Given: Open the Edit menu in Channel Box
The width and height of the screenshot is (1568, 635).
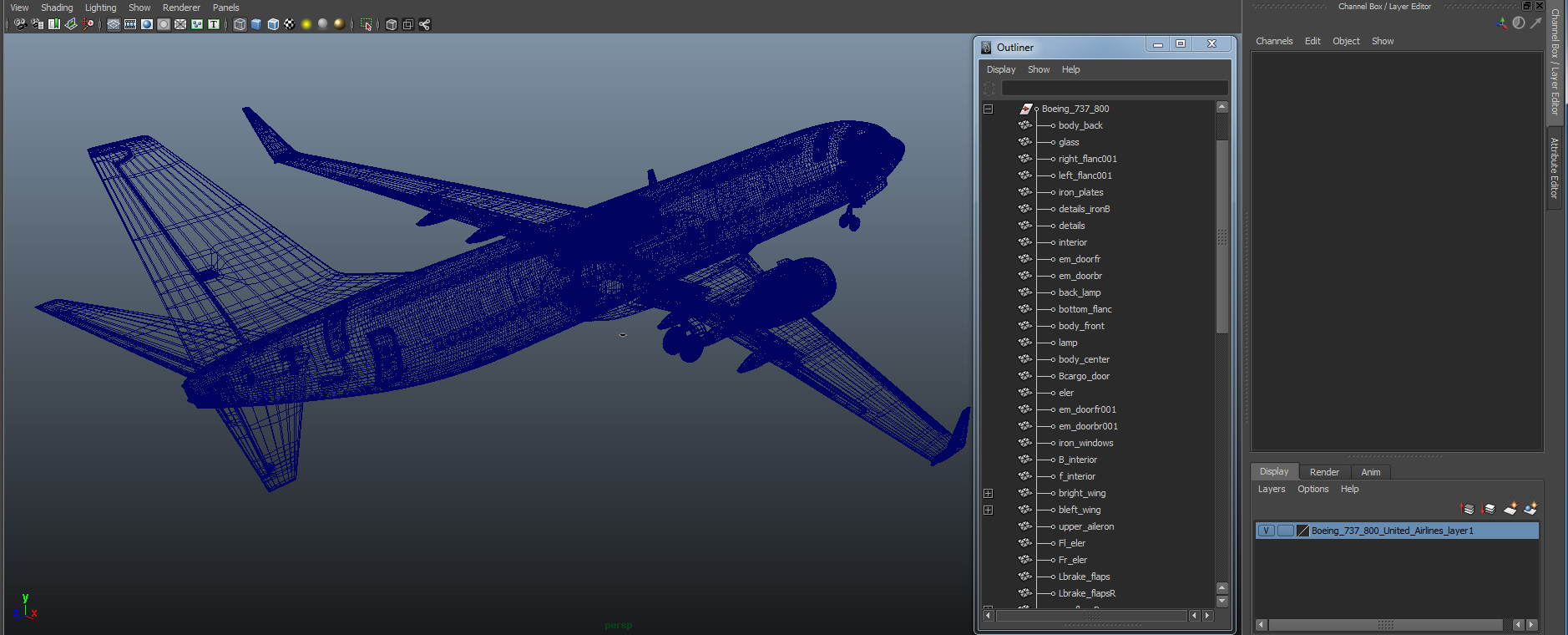Looking at the screenshot, I should (1313, 41).
